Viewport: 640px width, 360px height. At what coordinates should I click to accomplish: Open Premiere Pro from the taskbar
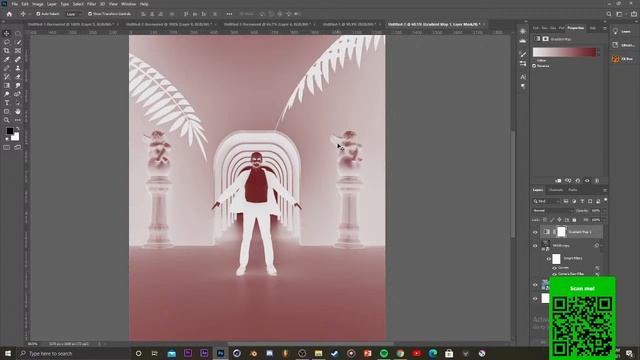coord(188,353)
